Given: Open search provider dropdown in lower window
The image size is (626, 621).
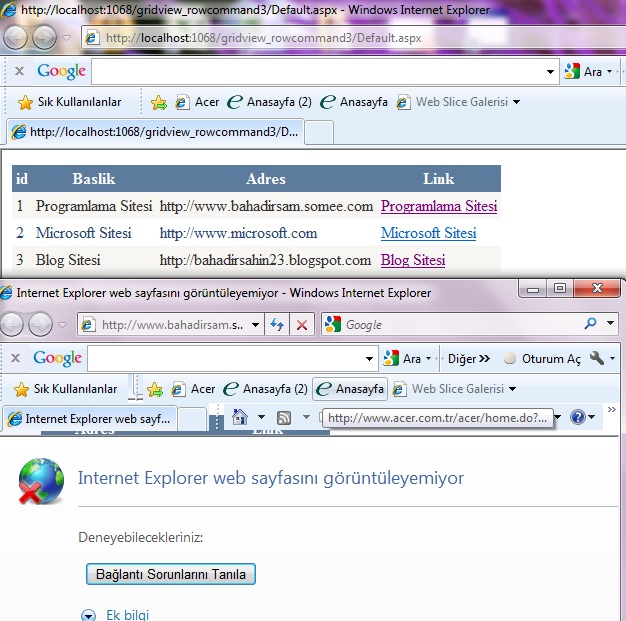Looking at the screenshot, I should point(610,323).
